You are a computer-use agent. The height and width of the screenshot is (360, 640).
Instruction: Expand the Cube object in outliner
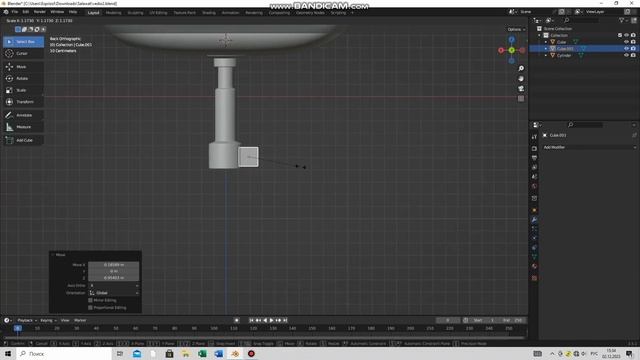click(x=546, y=42)
